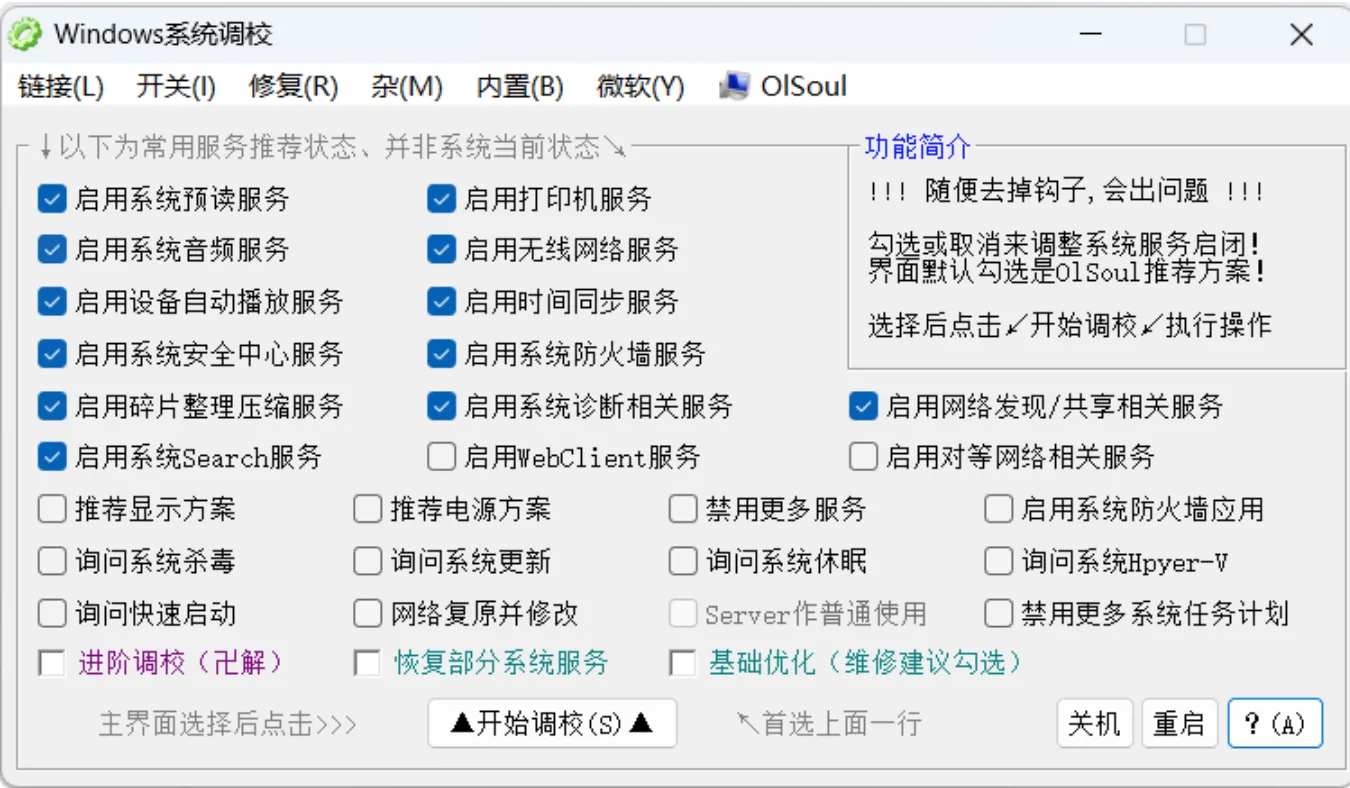Click the 关机 shutdown button
This screenshot has height=788, width=1350.
pyautogui.click(x=1094, y=722)
